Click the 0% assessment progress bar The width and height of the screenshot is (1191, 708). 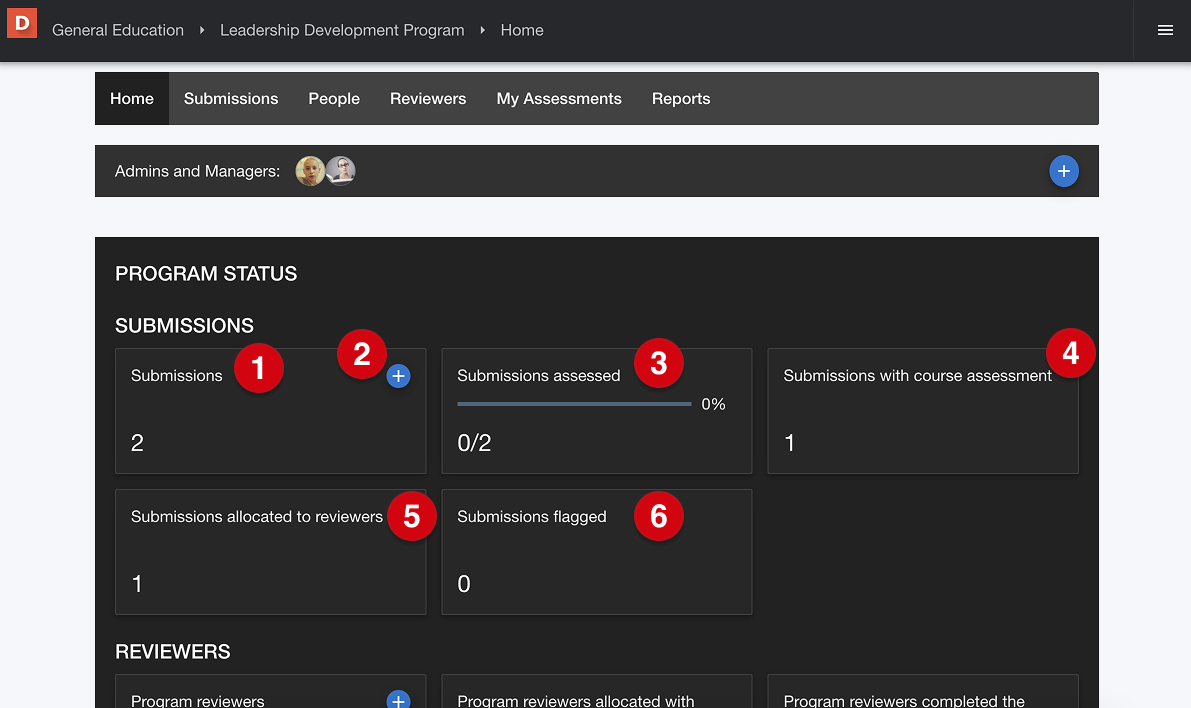click(574, 404)
